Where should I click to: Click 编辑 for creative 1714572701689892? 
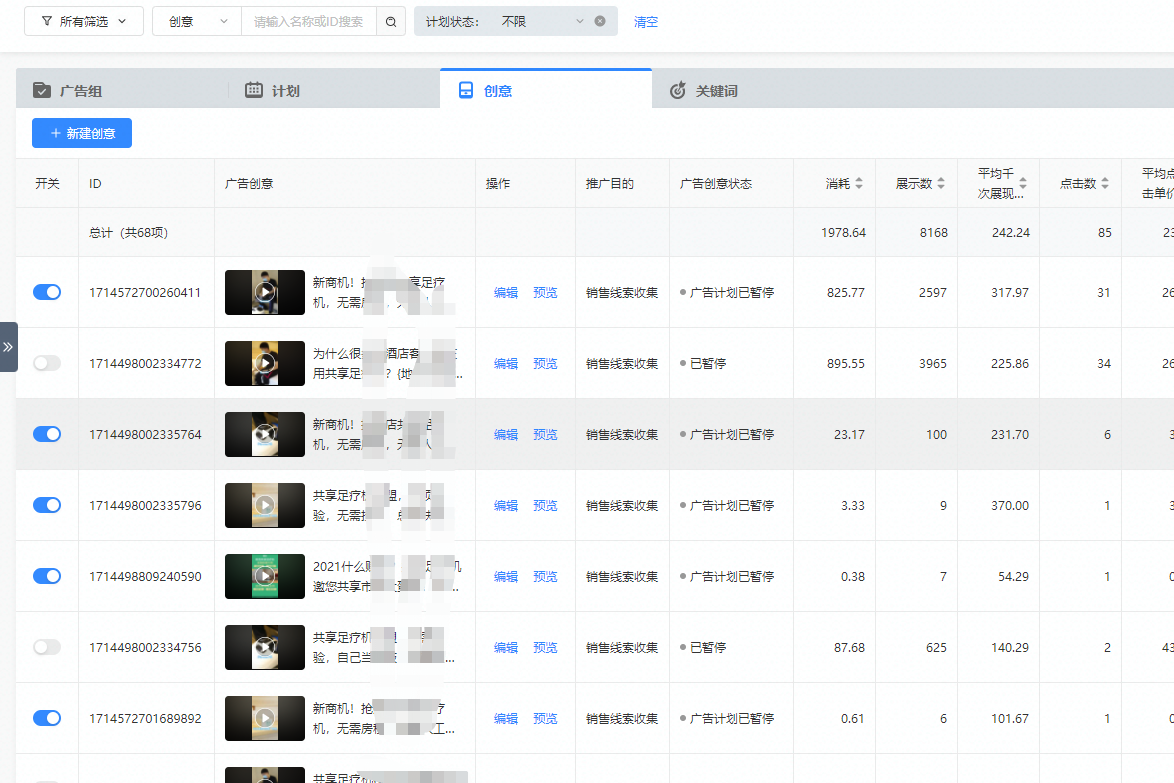(505, 719)
